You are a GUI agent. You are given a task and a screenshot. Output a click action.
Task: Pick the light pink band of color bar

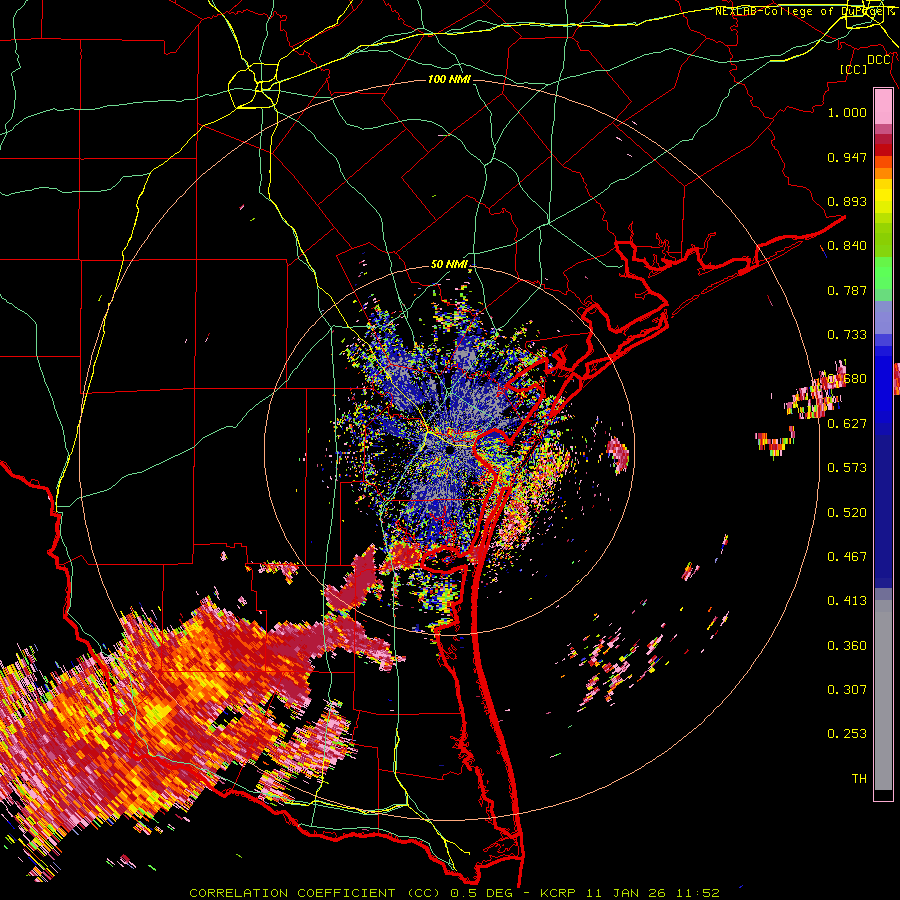pyautogui.click(x=883, y=107)
